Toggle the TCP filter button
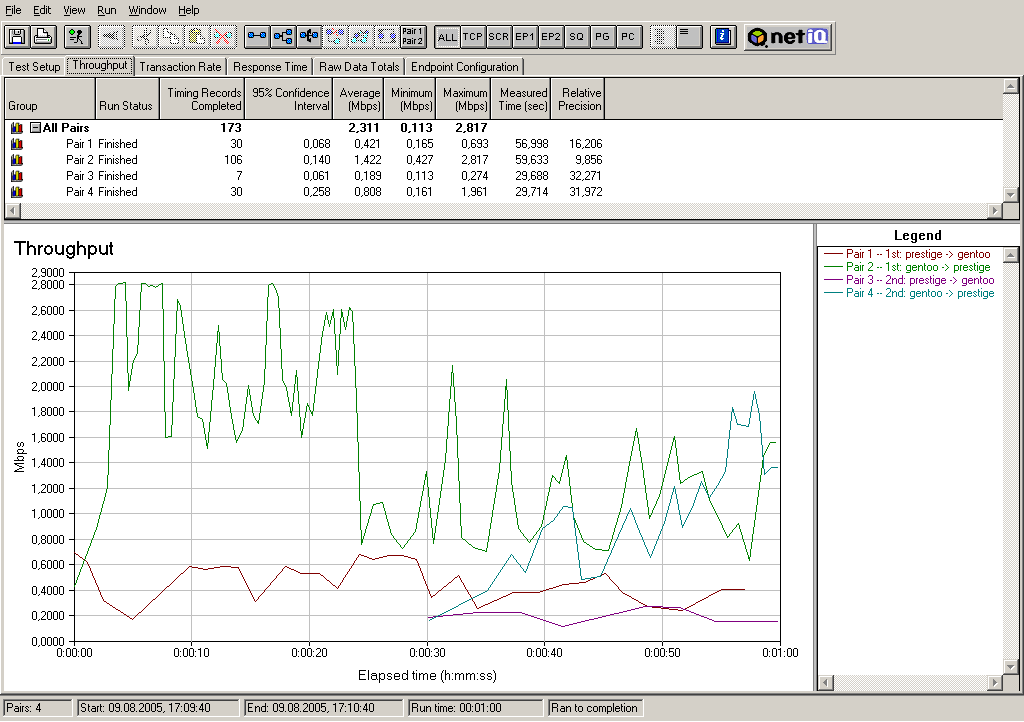This screenshot has width=1024, height=722. pyautogui.click(x=473, y=37)
